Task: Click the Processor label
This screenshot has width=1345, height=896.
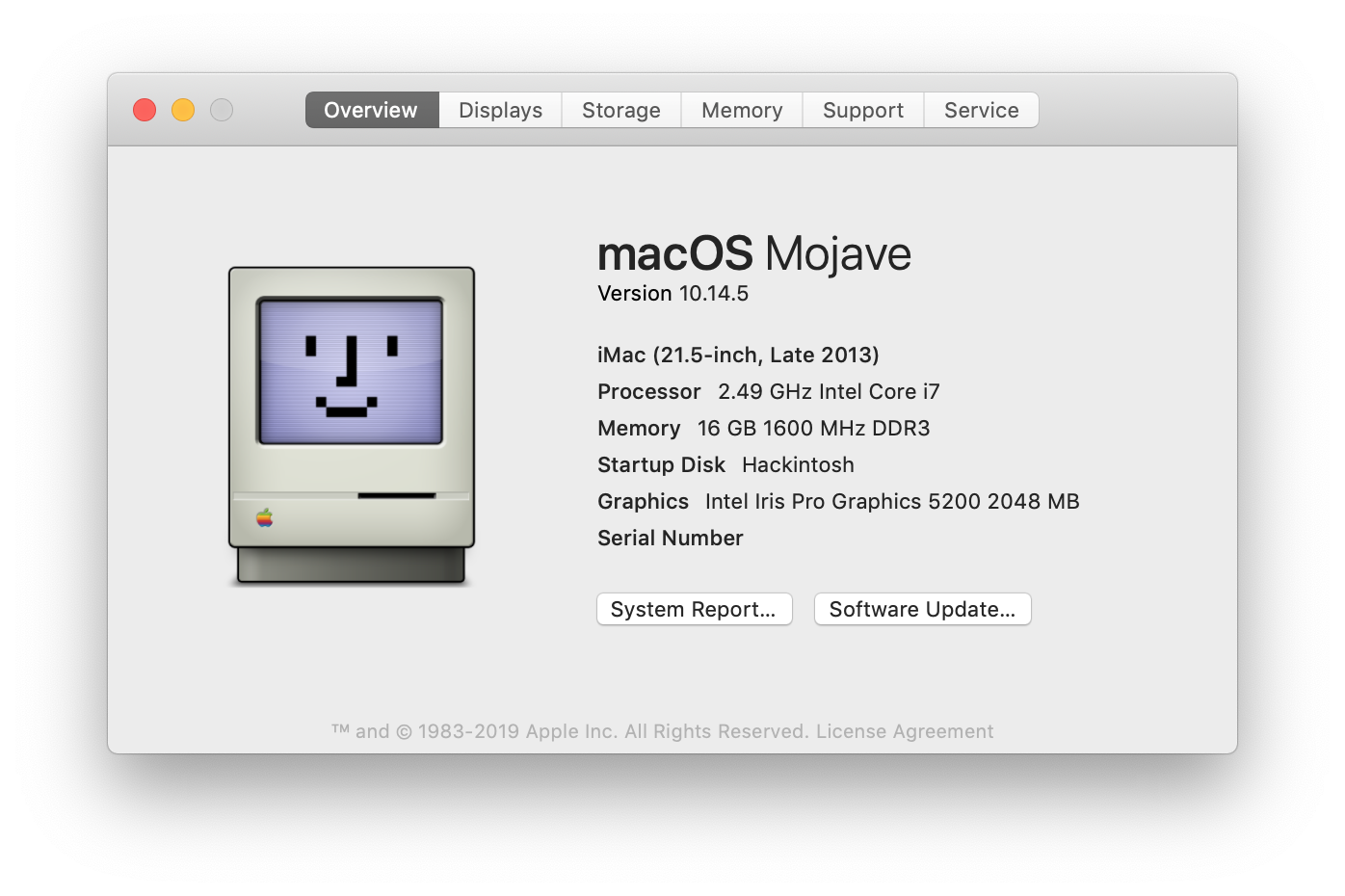Action: [649, 391]
